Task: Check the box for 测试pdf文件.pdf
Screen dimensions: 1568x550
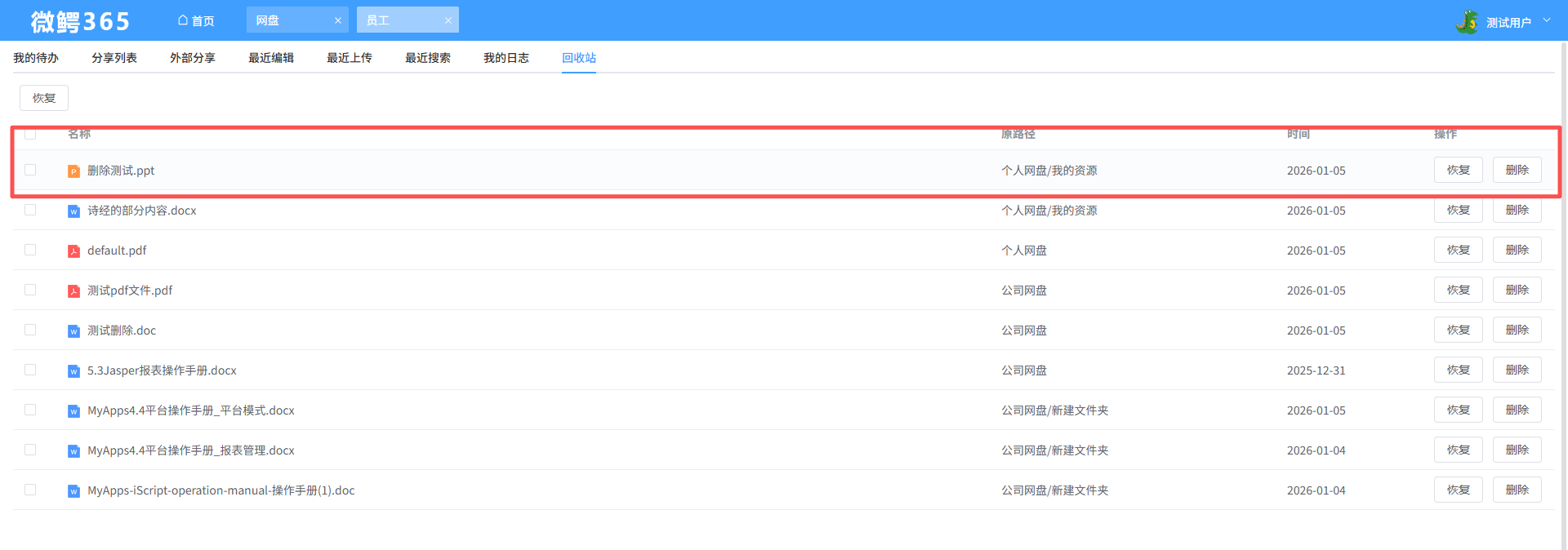Action: 30,290
